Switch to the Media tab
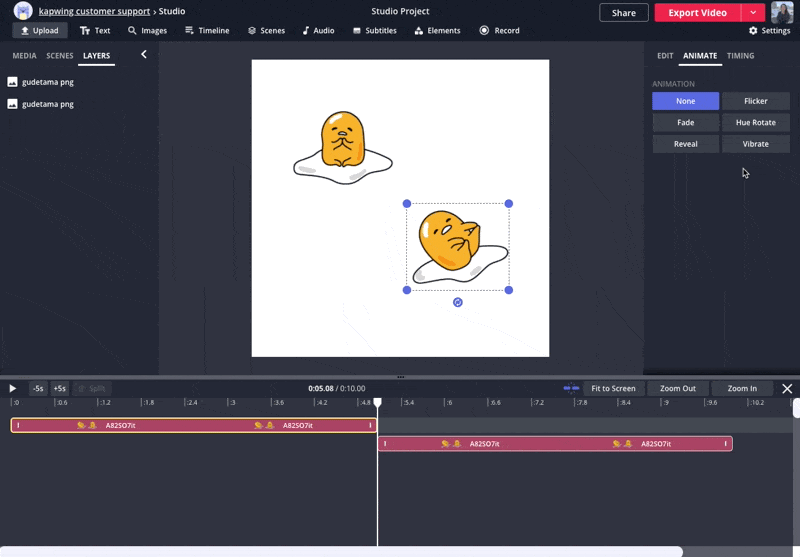The height and width of the screenshot is (557, 800). click(24, 56)
